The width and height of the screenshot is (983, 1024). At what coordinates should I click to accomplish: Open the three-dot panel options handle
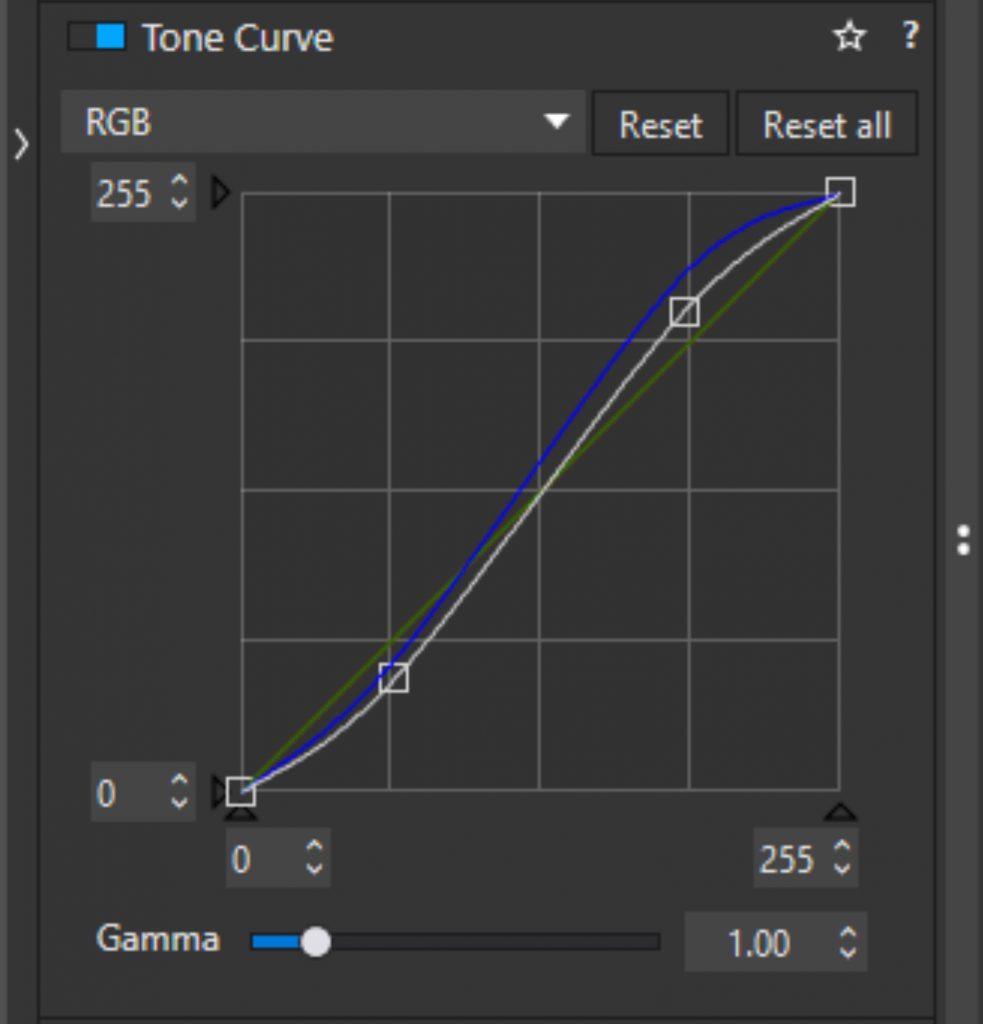[x=962, y=540]
